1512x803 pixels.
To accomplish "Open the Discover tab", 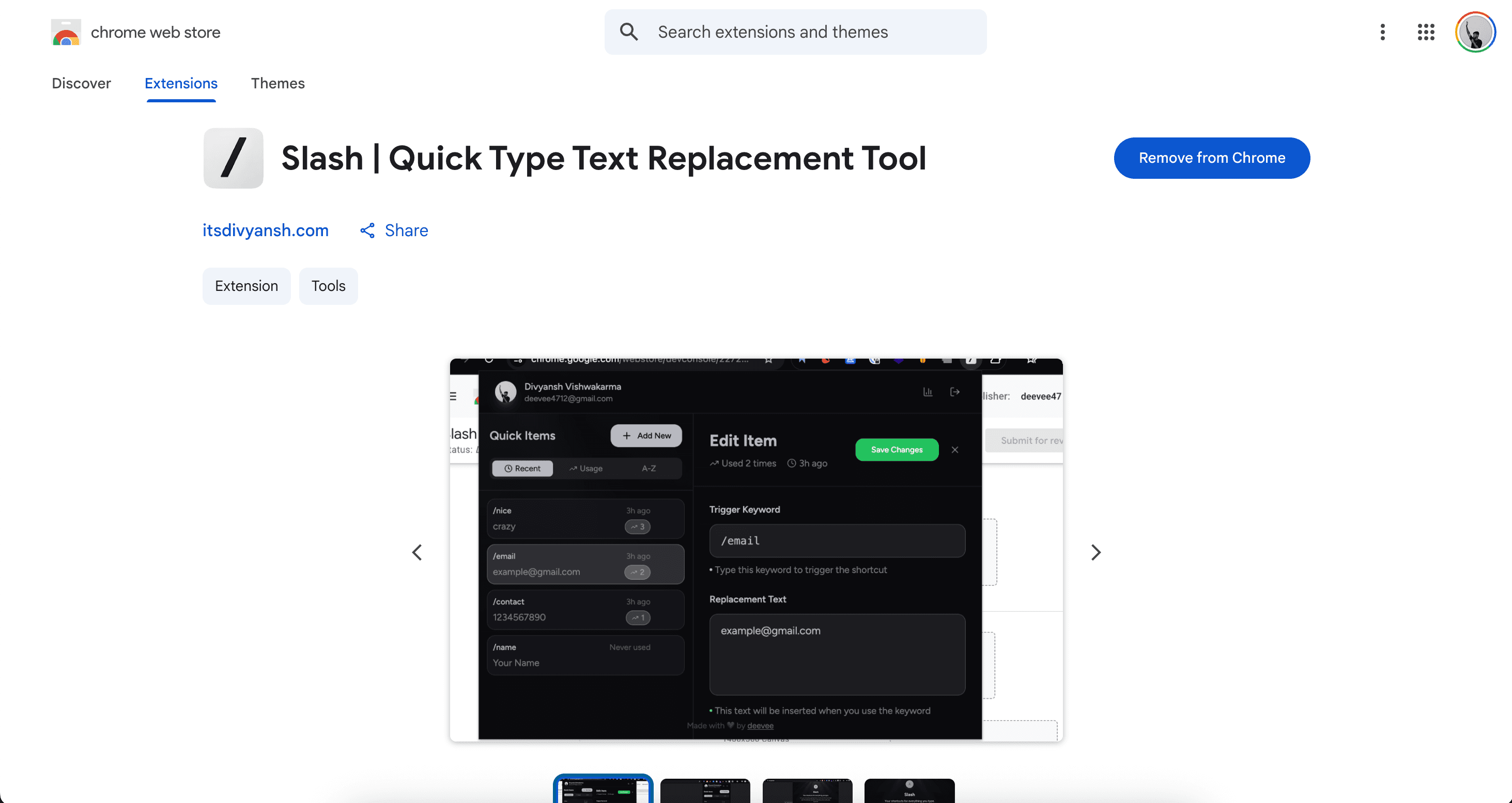I will 81,83.
